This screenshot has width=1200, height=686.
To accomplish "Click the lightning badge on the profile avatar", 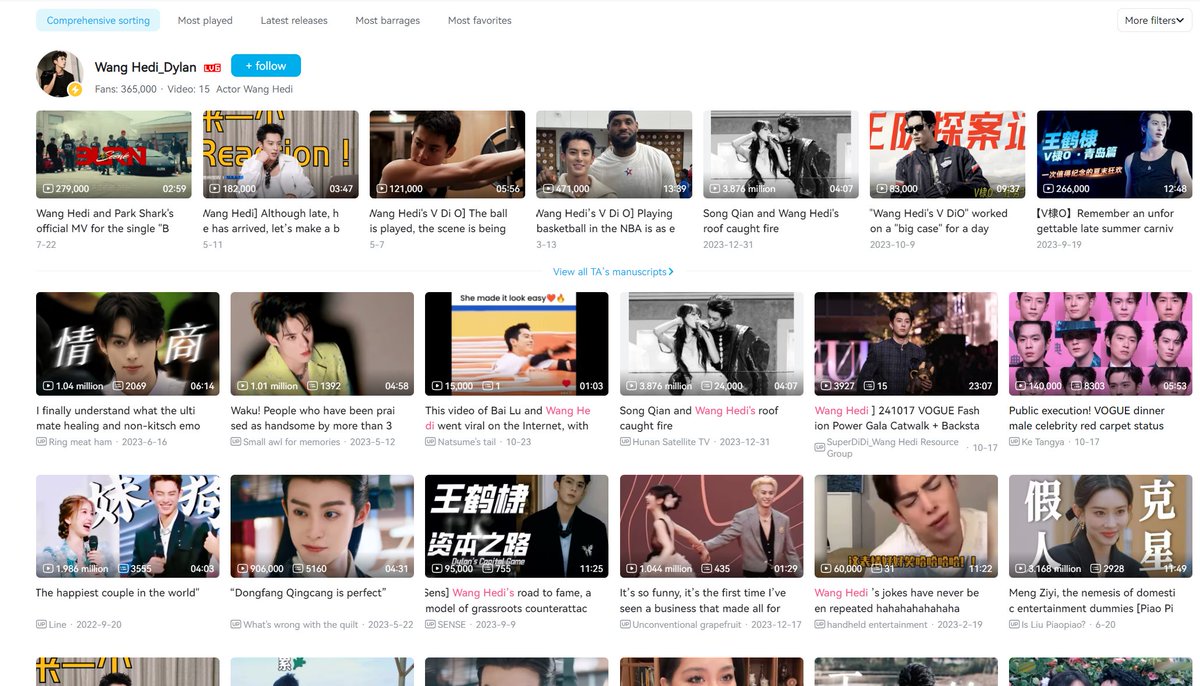I will pos(74,89).
